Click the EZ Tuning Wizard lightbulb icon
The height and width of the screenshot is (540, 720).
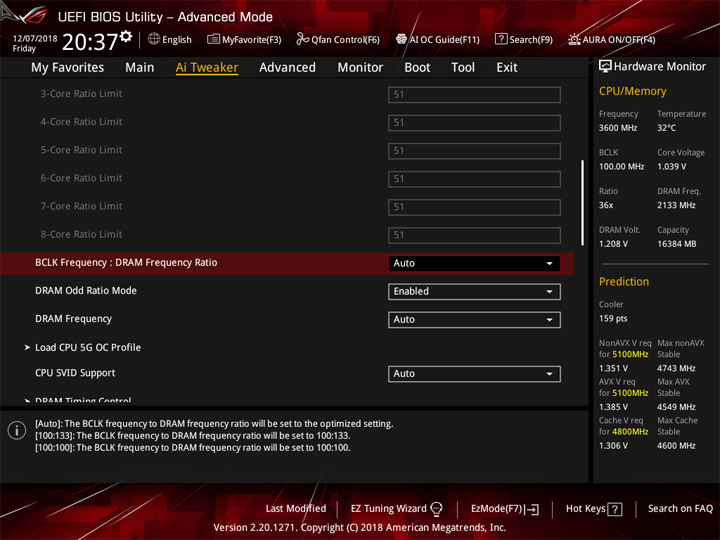(436, 509)
